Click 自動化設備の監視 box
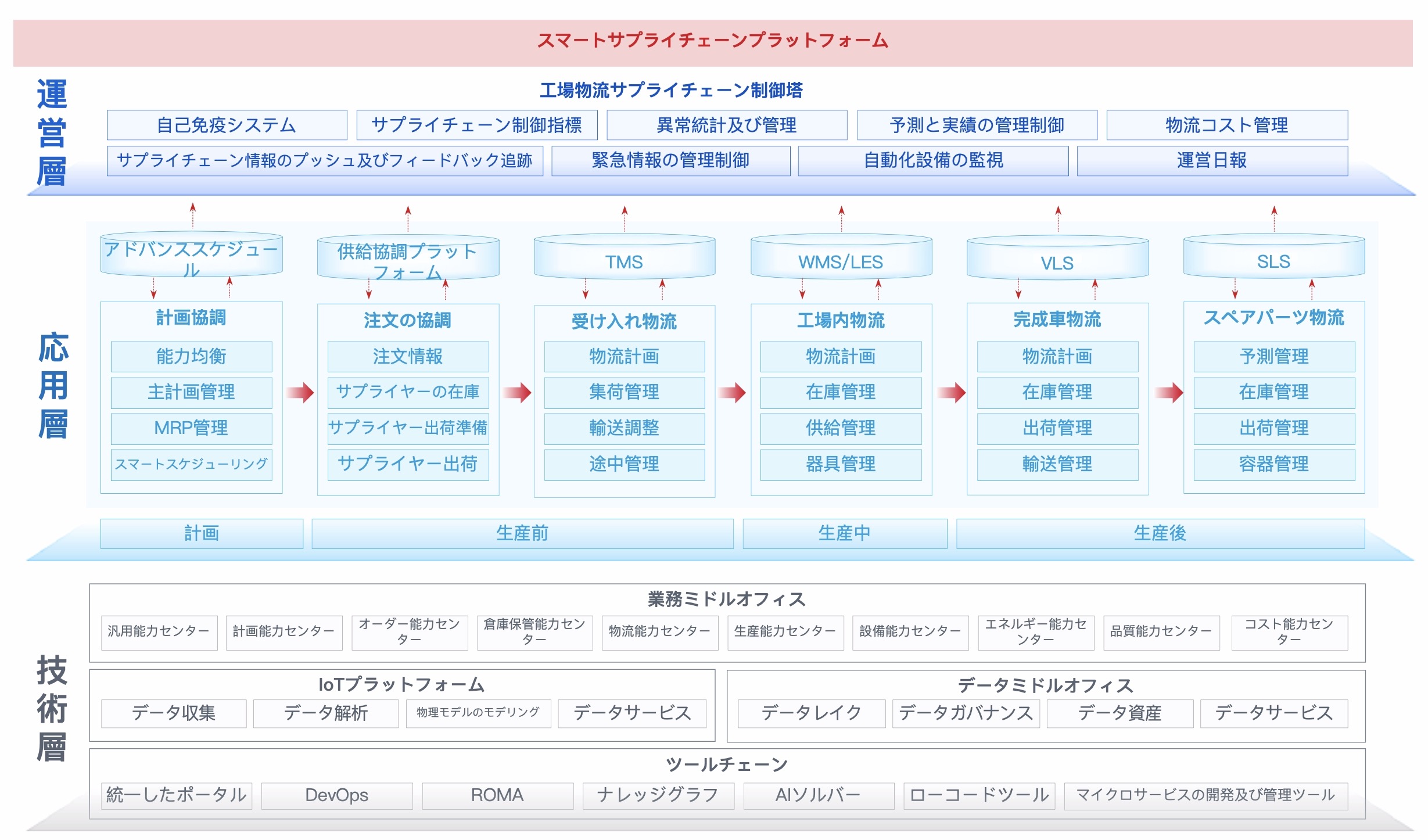The height and width of the screenshot is (840, 1428). [x=933, y=160]
